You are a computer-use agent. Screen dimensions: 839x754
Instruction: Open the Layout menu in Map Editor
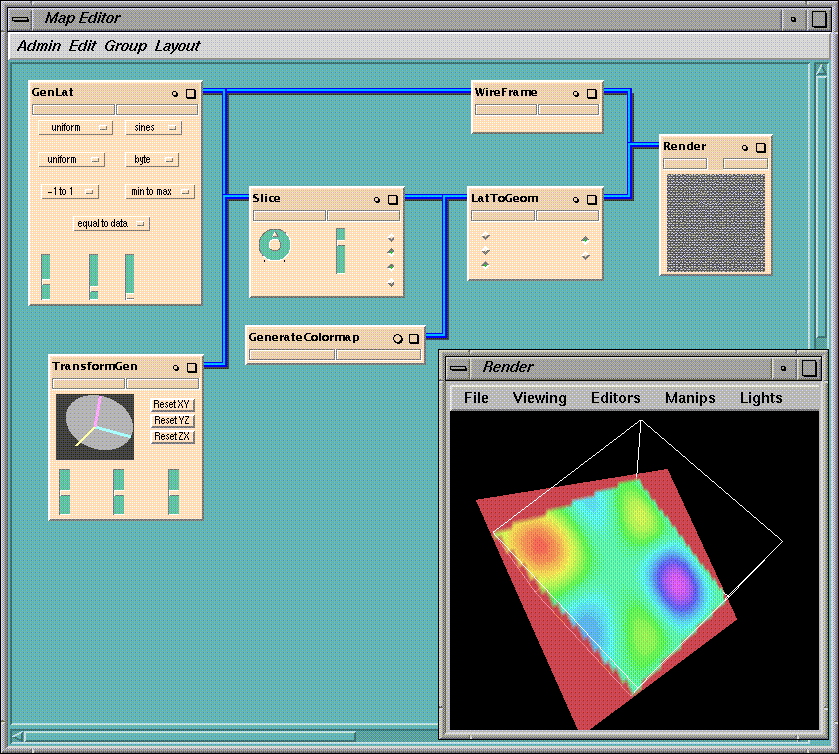[x=177, y=46]
